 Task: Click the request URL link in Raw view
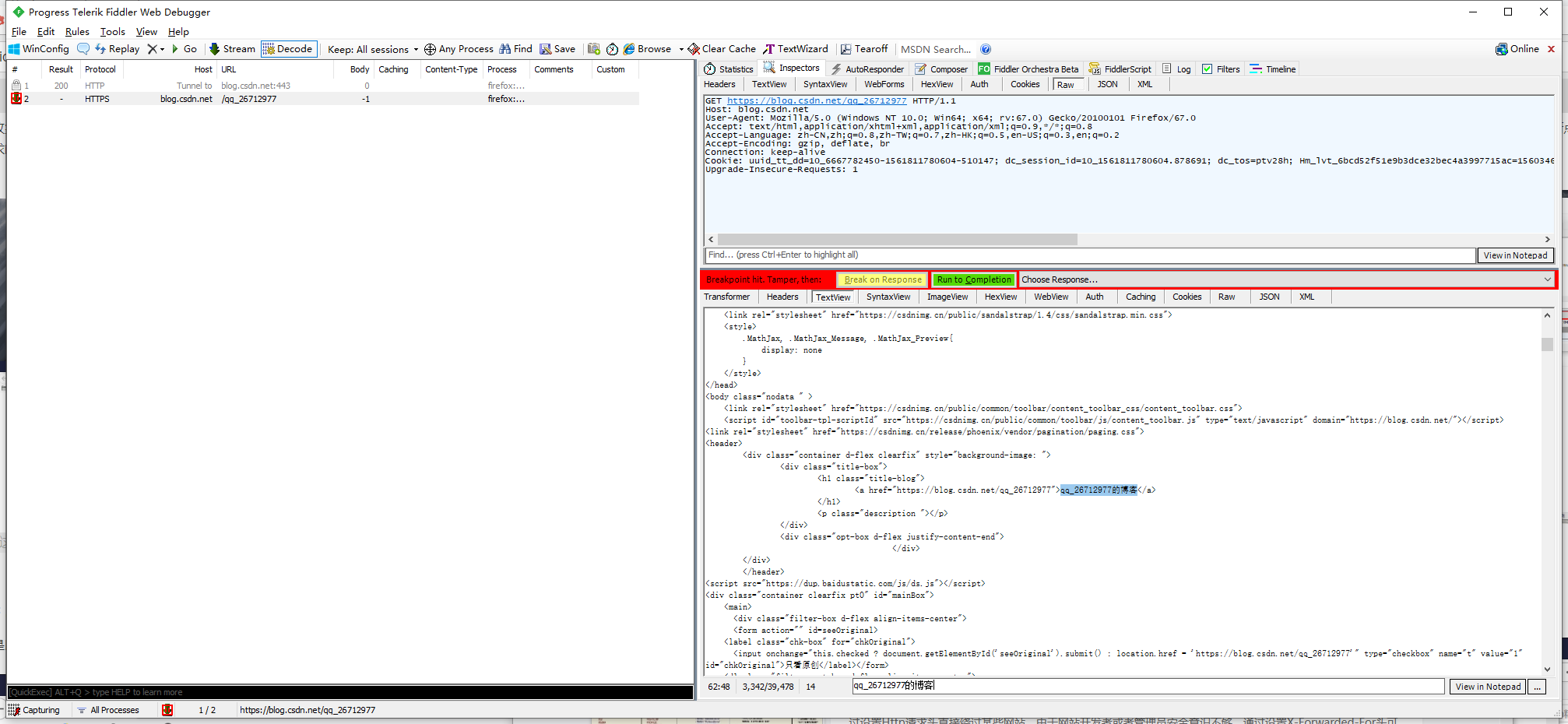click(816, 101)
